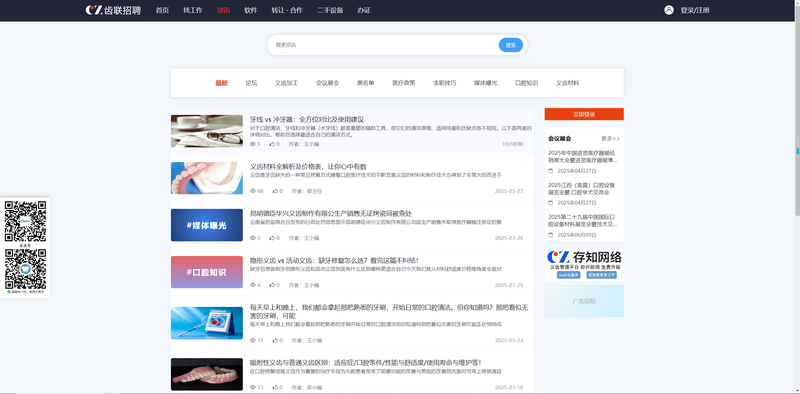Screen dimensions: 800x394
Task: Open article 吸附性义齿与普通义齿区别 title
Action: pos(365,362)
